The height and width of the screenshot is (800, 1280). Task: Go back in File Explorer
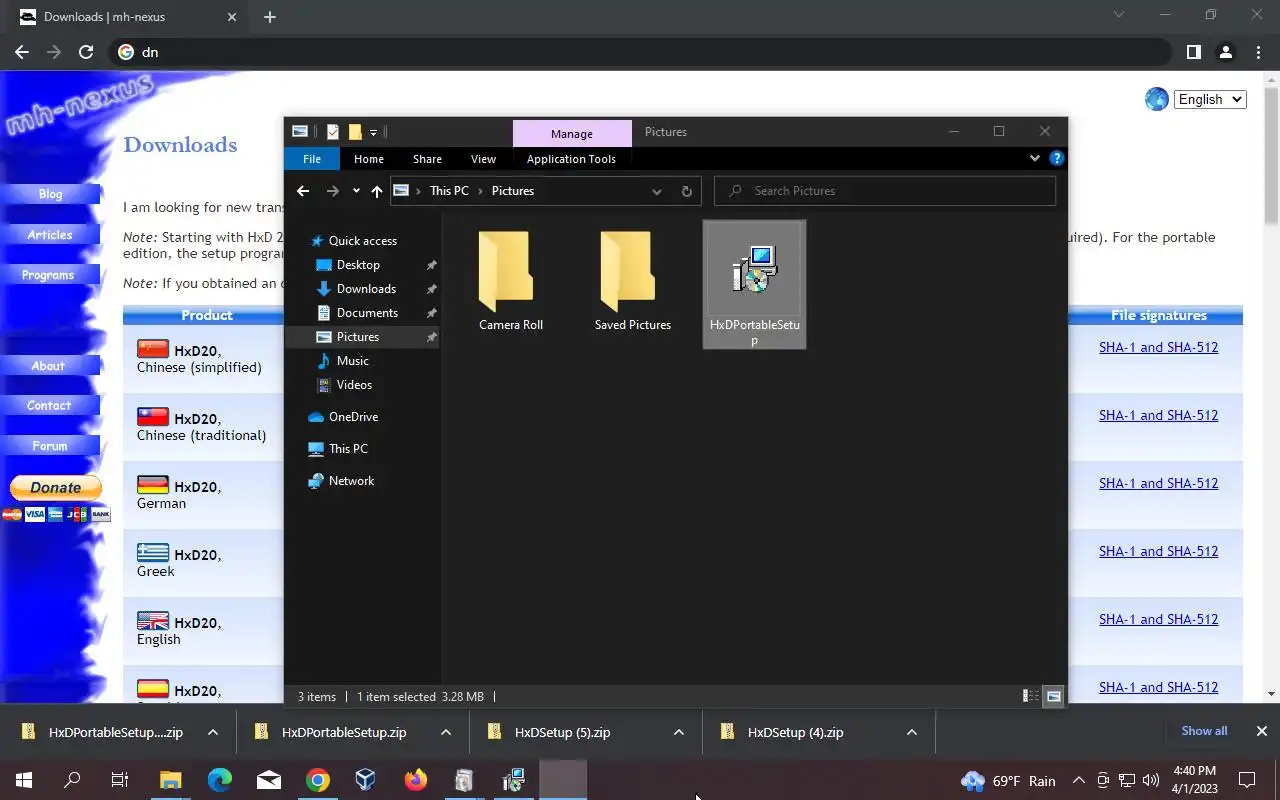pyautogui.click(x=303, y=191)
